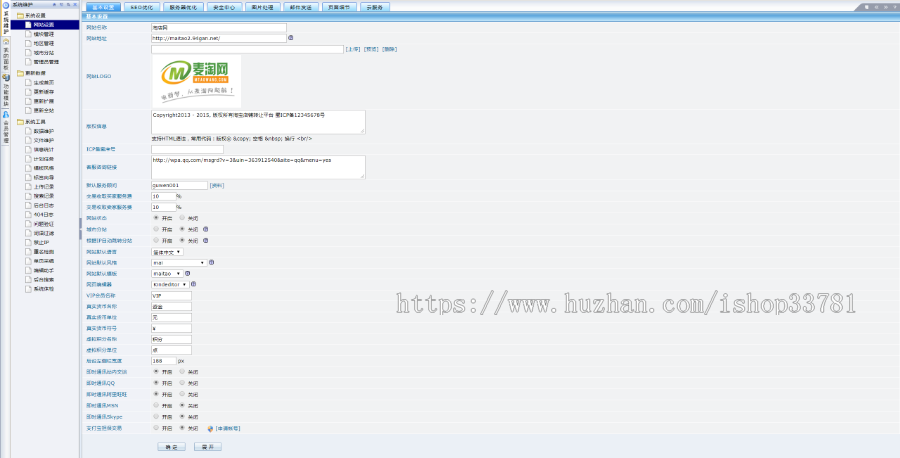This screenshot has width=900, height=458.
Task: Click the website URL input field
Action: [x=219, y=38]
